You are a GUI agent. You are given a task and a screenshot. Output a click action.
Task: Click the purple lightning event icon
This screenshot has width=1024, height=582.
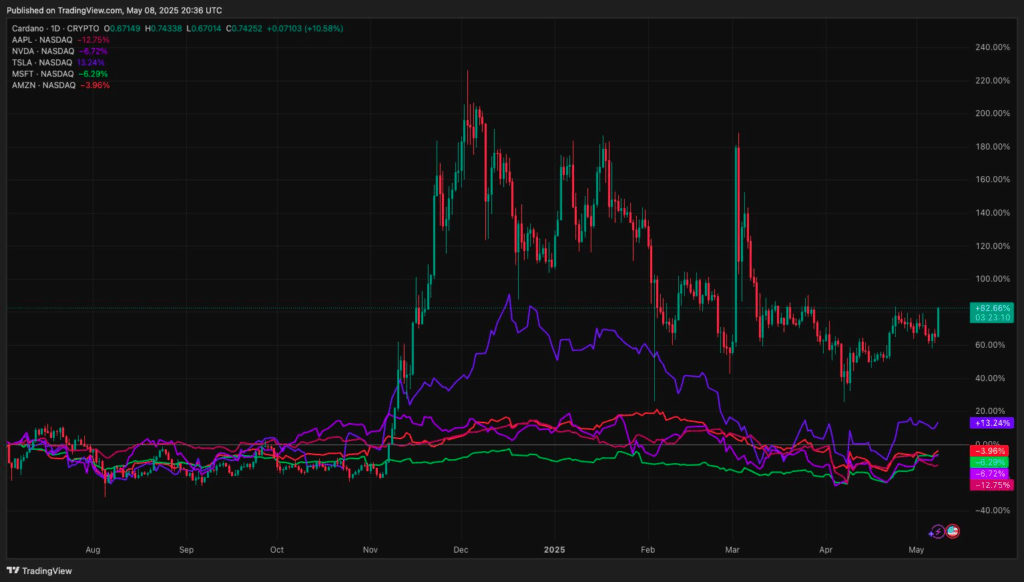pos(937,532)
